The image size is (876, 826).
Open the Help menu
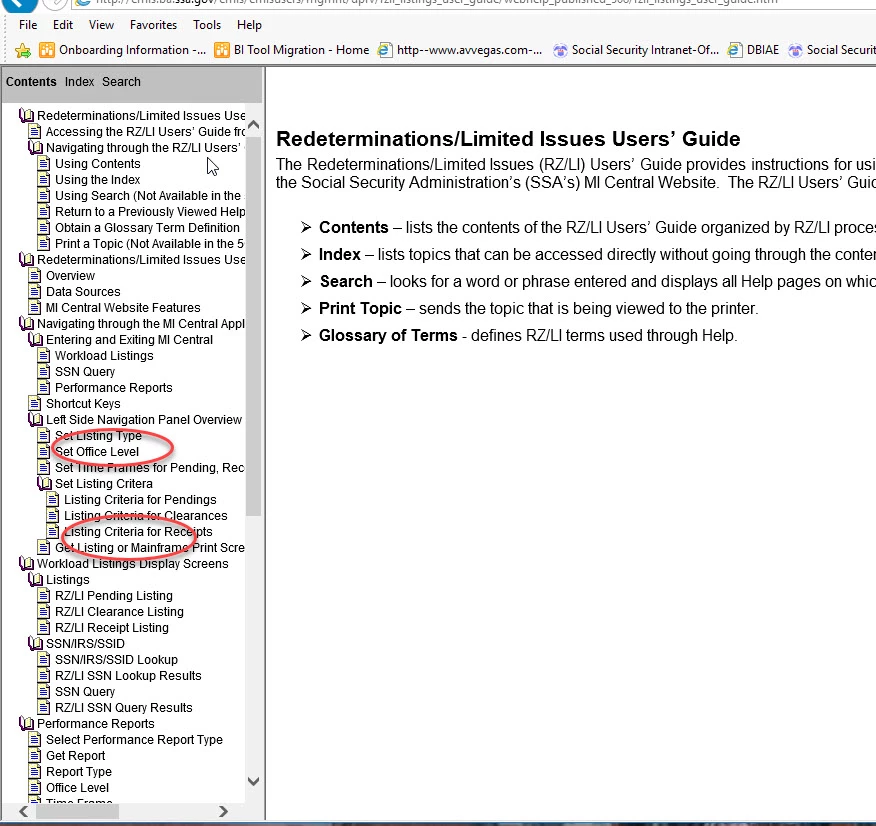pyautogui.click(x=249, y=25)
